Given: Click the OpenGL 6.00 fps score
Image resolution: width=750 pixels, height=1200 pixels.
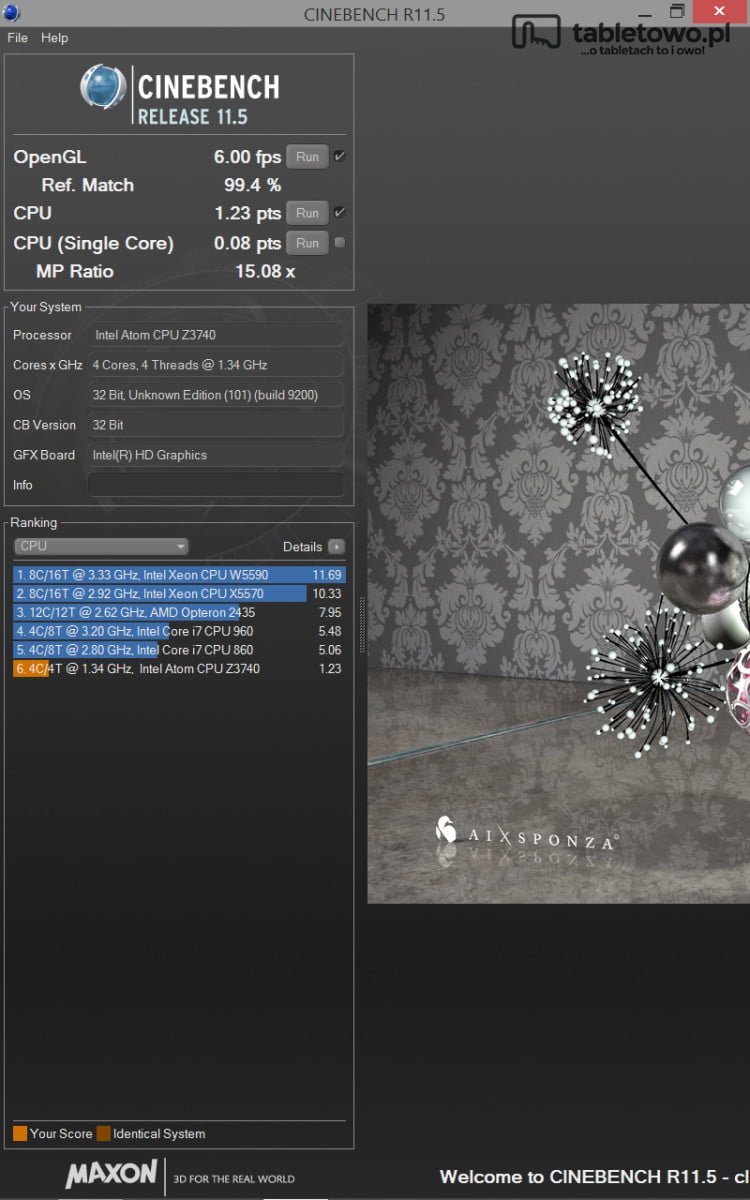Looking at the screenshot, I should tap(247, 157).
